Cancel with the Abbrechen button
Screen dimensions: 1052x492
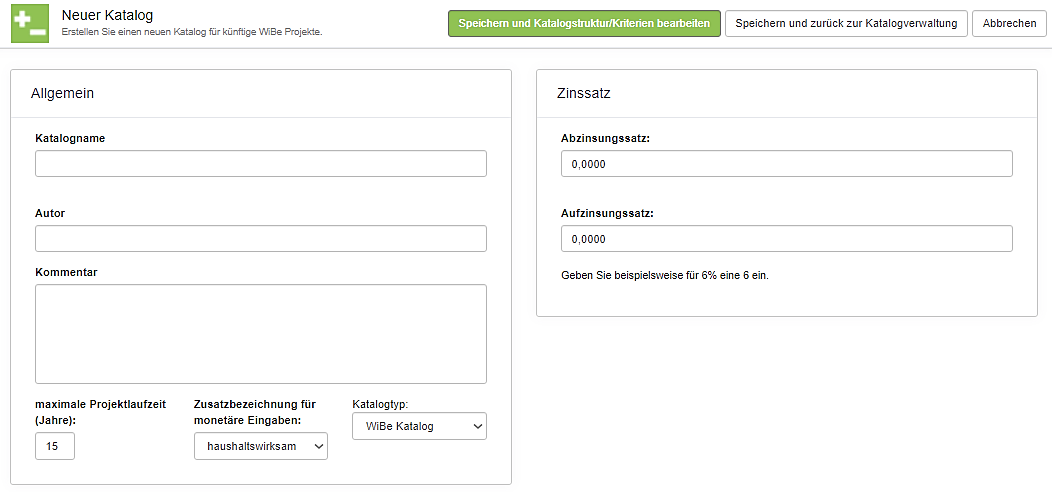(x=1009, y=23)
